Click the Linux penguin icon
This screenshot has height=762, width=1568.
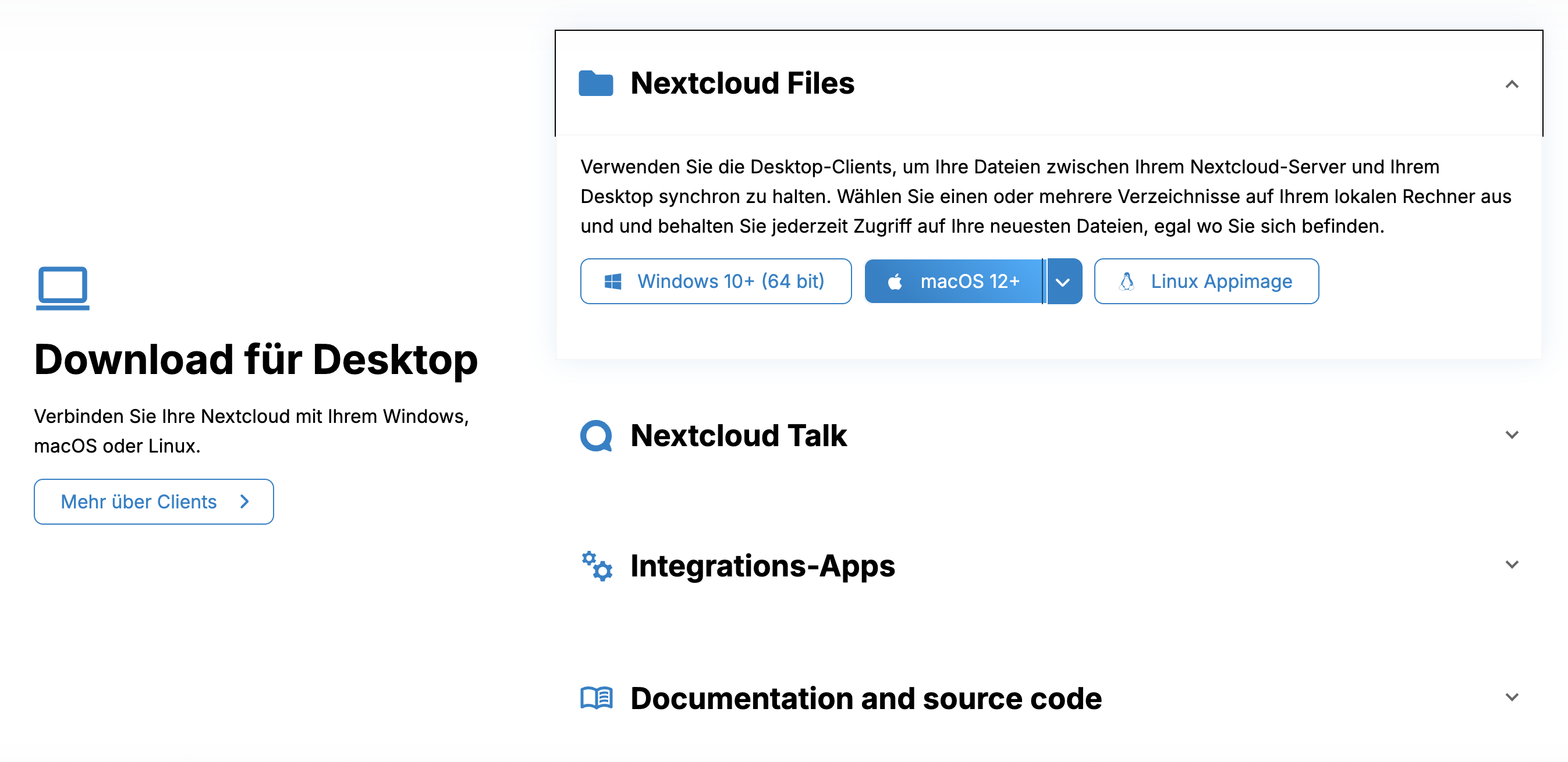pos(1127,282)
